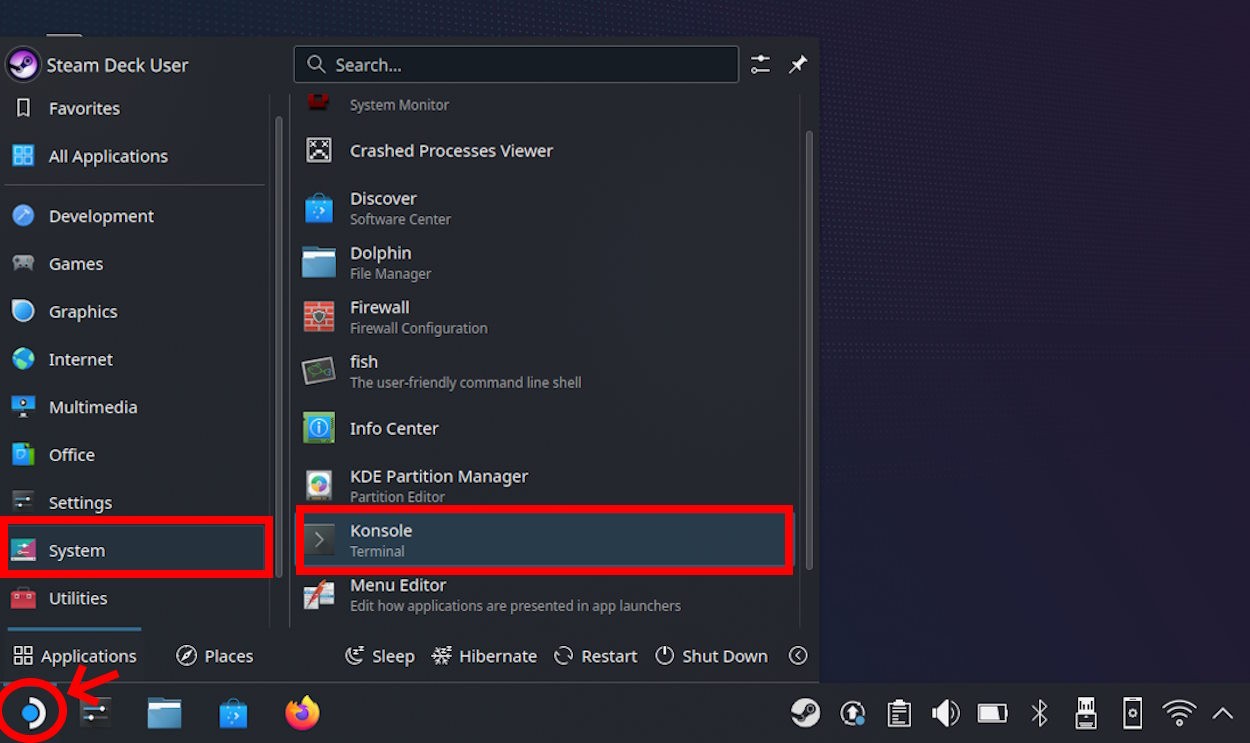
Task: Pin the launcher menu open
Action: coord(798,64)
